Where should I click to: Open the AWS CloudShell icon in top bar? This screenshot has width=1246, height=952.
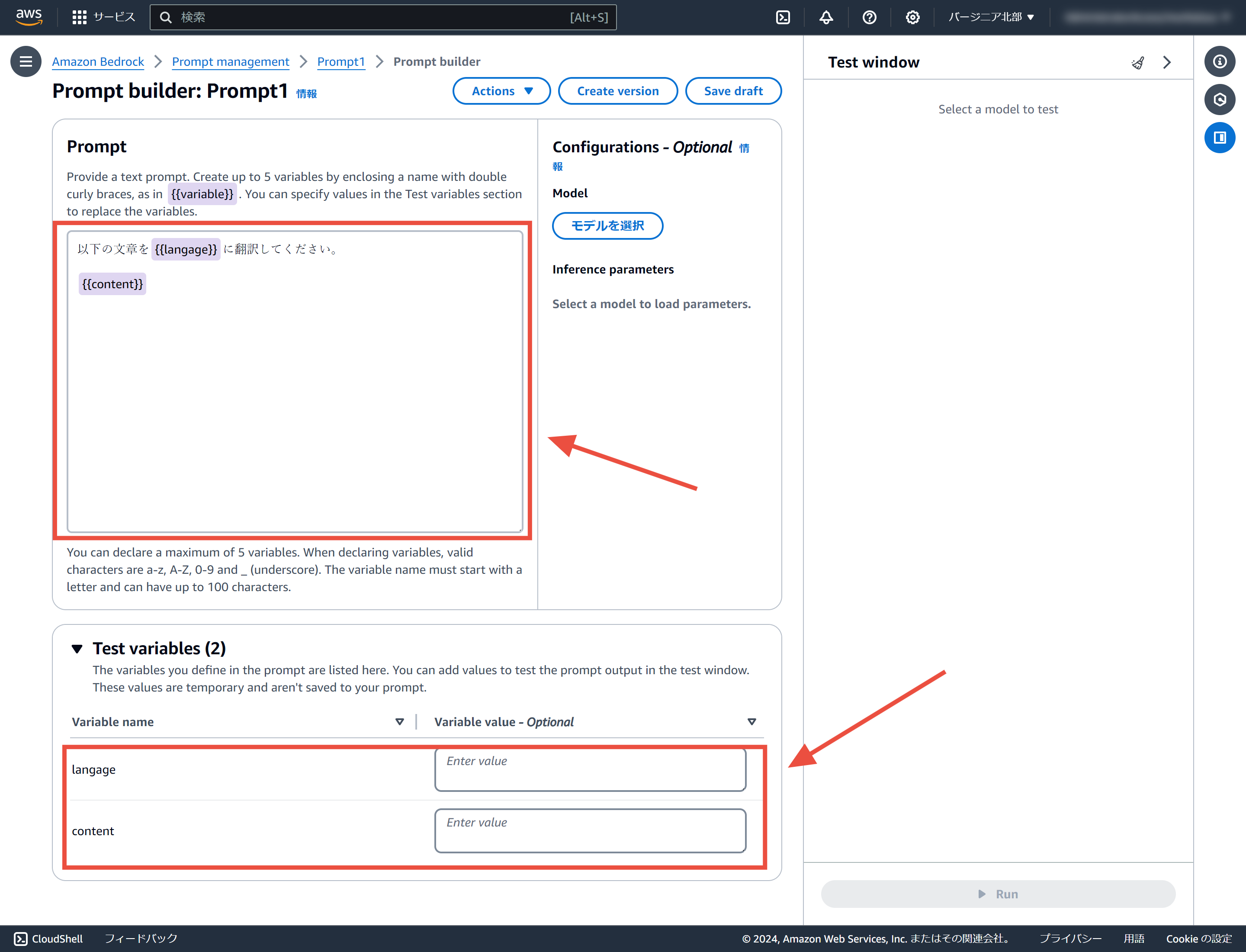tap(783, 17)
